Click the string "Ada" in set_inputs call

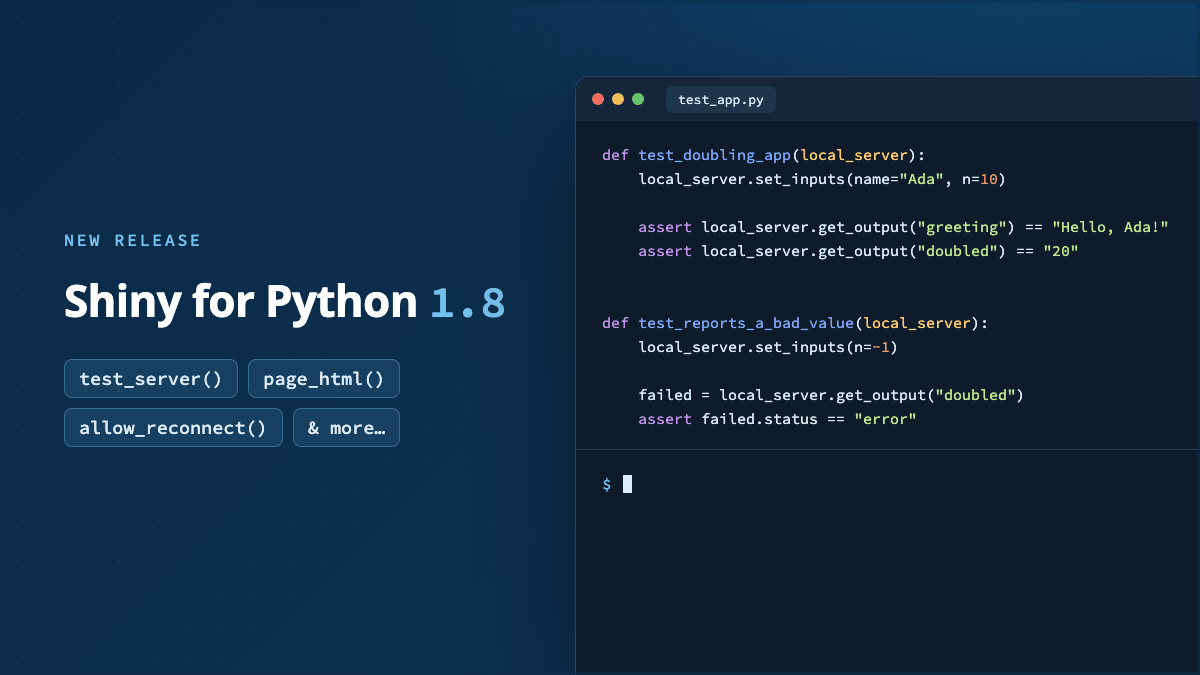pyautogui.click(x=921, y=179)
